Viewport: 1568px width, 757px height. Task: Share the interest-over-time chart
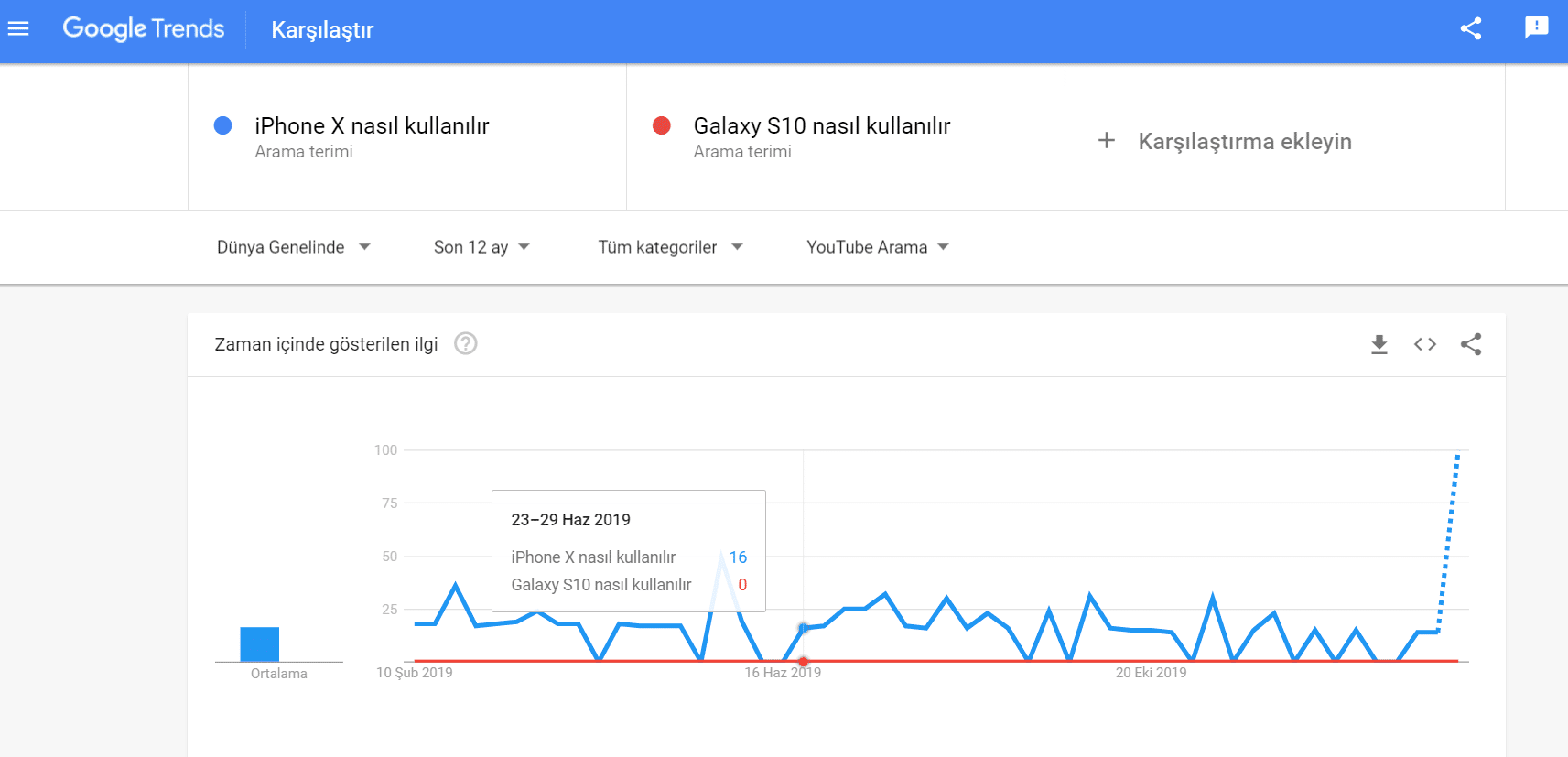1471,344
